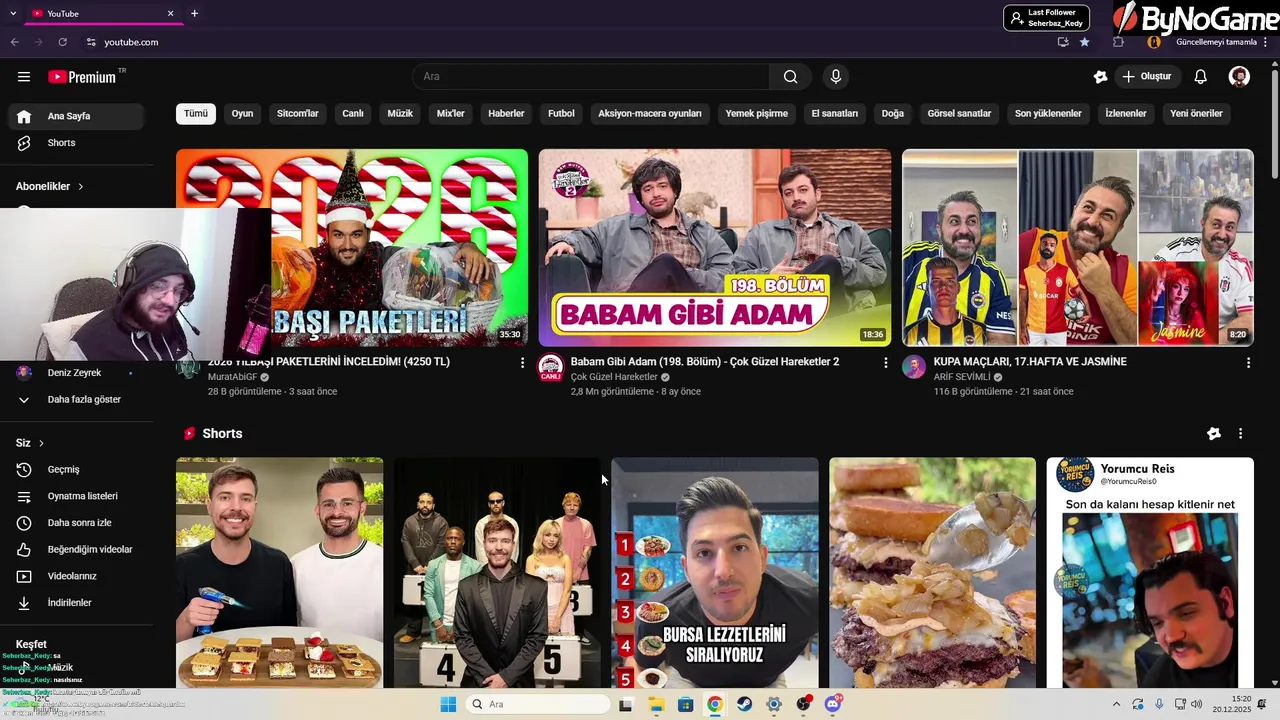Open İndirilenler in sidebar
This screenshot has height=720, width=1280.
(76, 603)
